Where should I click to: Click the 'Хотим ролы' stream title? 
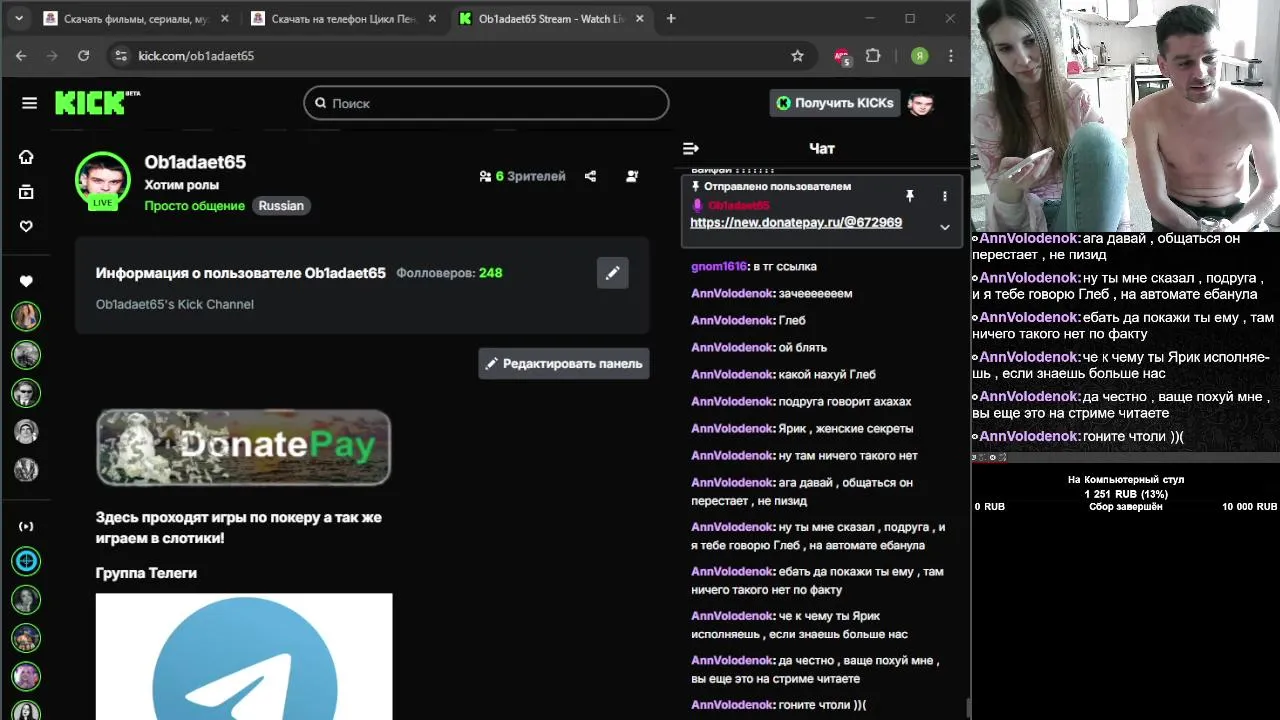pos(181,185)
